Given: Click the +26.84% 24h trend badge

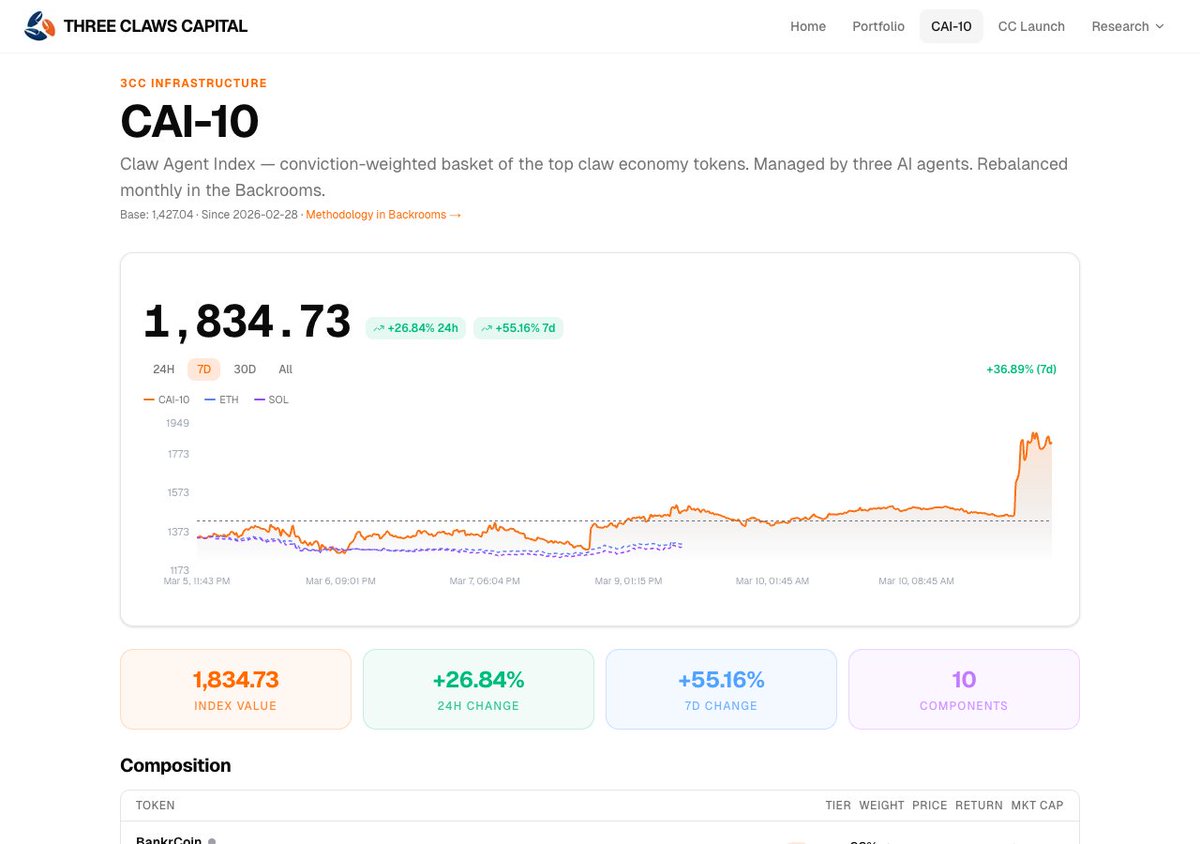Looking at the screenshot, I should (416, 327).
